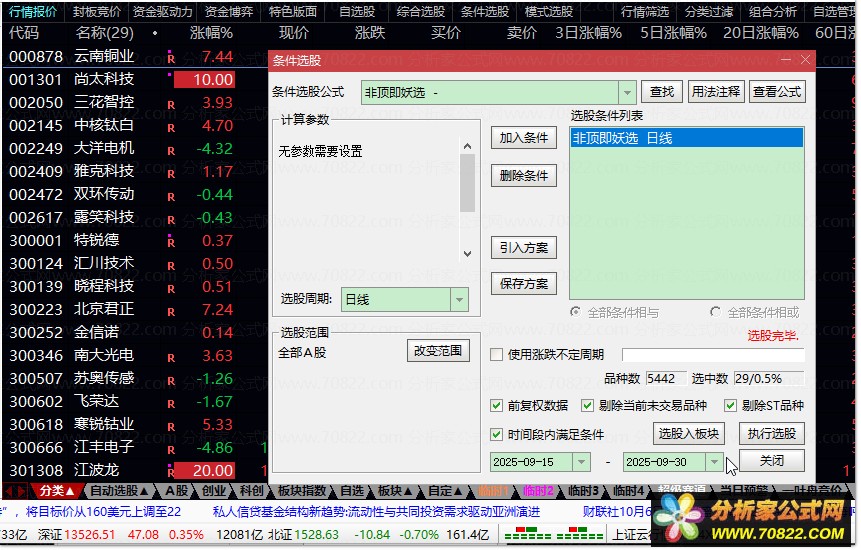The image size is (861, 550).
Task: Select the 301308 江波龙 stock row
Action: tap(135, 470)
